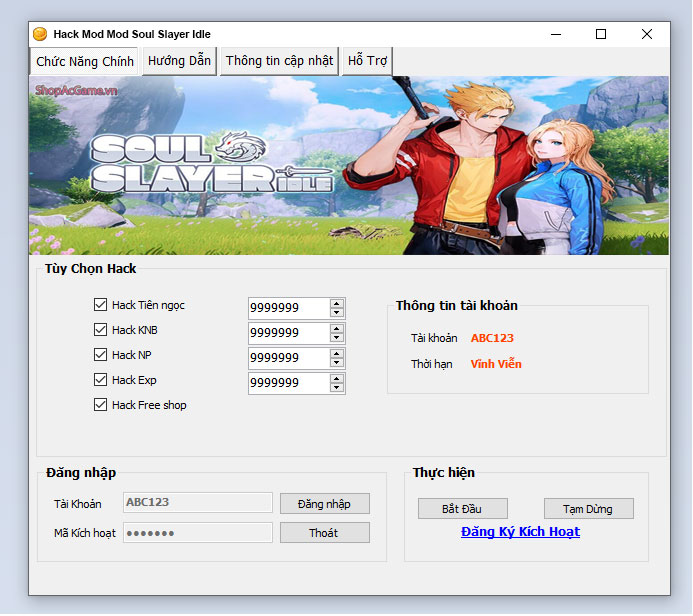693x616 pixels.
Task: Click the Vĩnh Viễn expiry text
Action: [496, 364]
